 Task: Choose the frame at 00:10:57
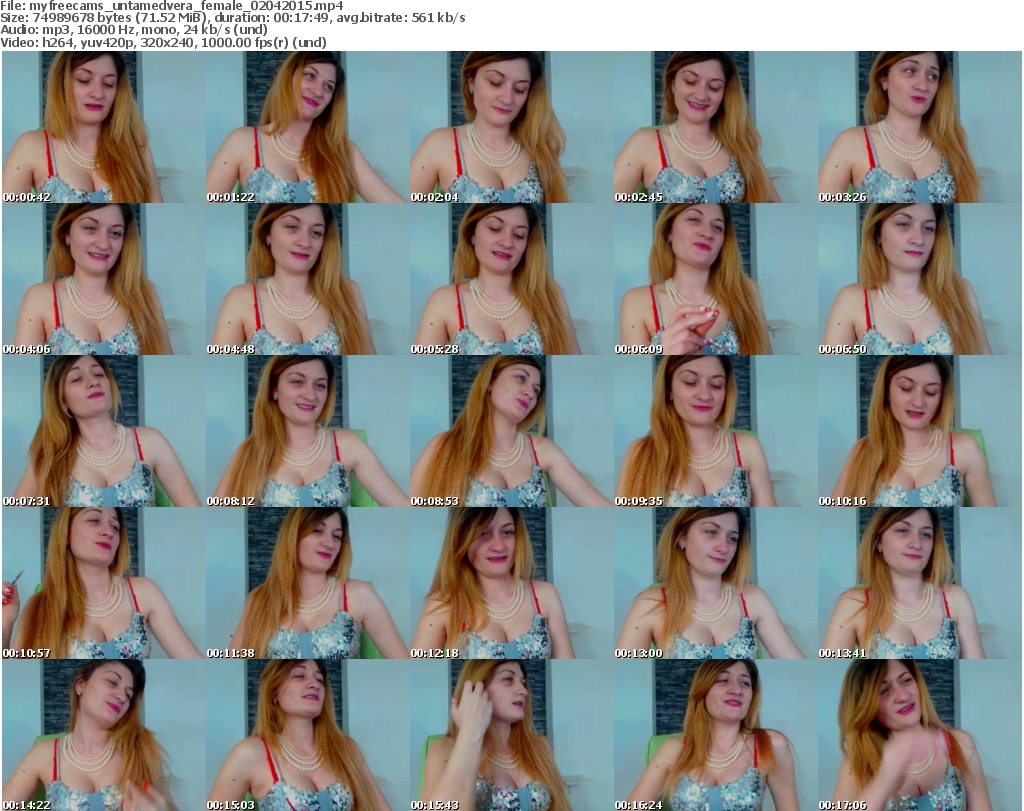(104, 583)
